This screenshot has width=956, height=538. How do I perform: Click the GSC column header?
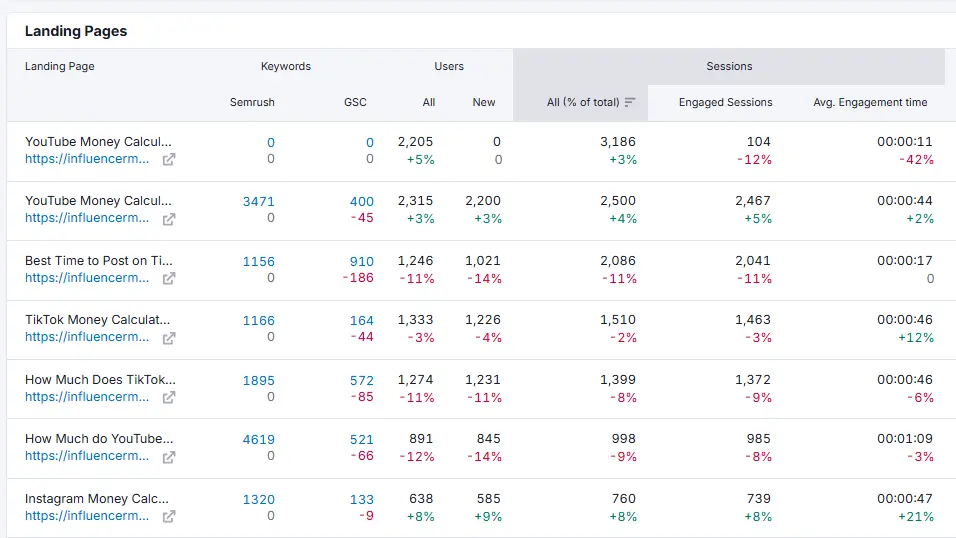click(355, 102)
